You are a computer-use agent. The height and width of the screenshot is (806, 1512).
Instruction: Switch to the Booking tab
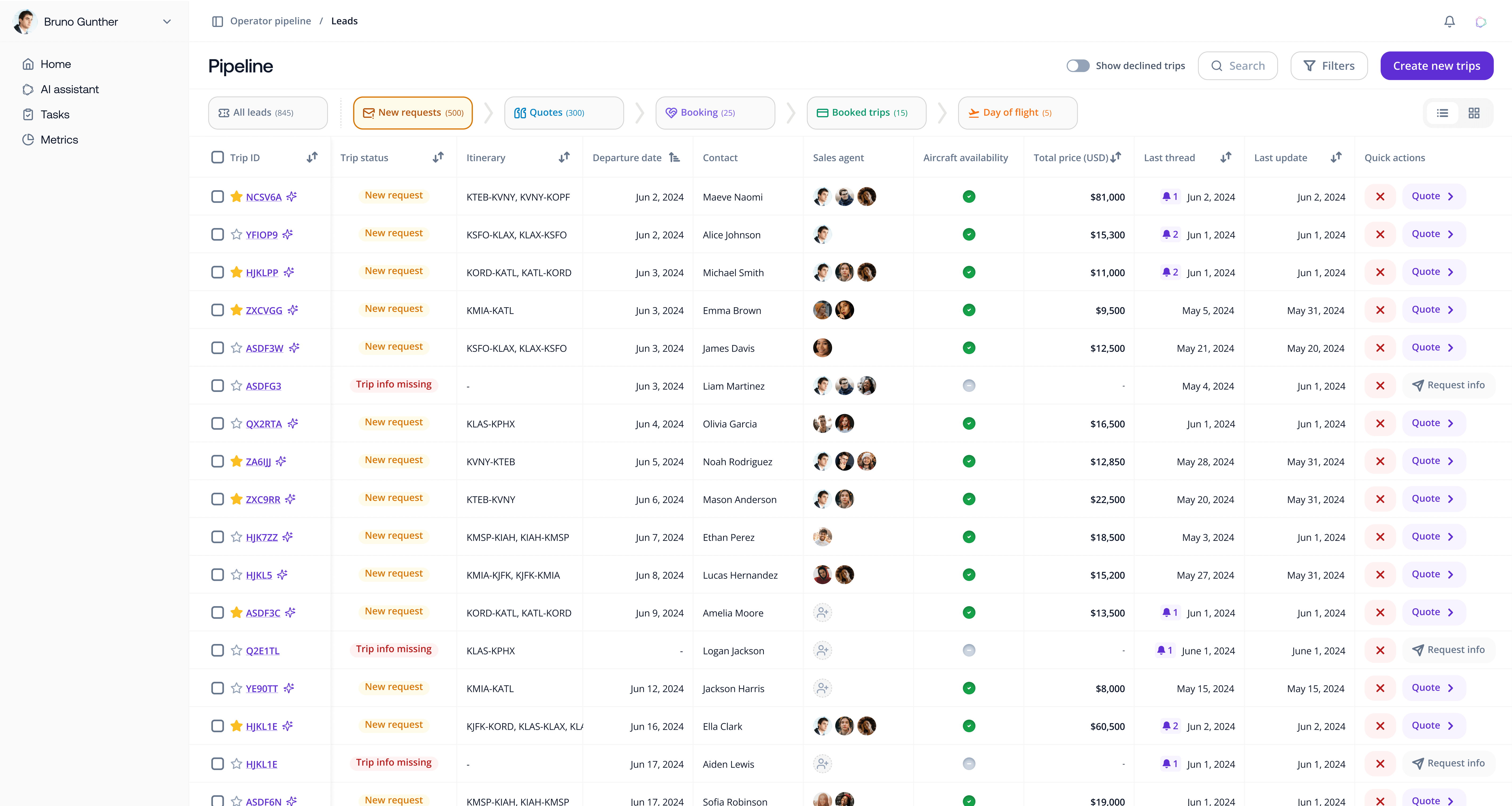coord(715,113)
